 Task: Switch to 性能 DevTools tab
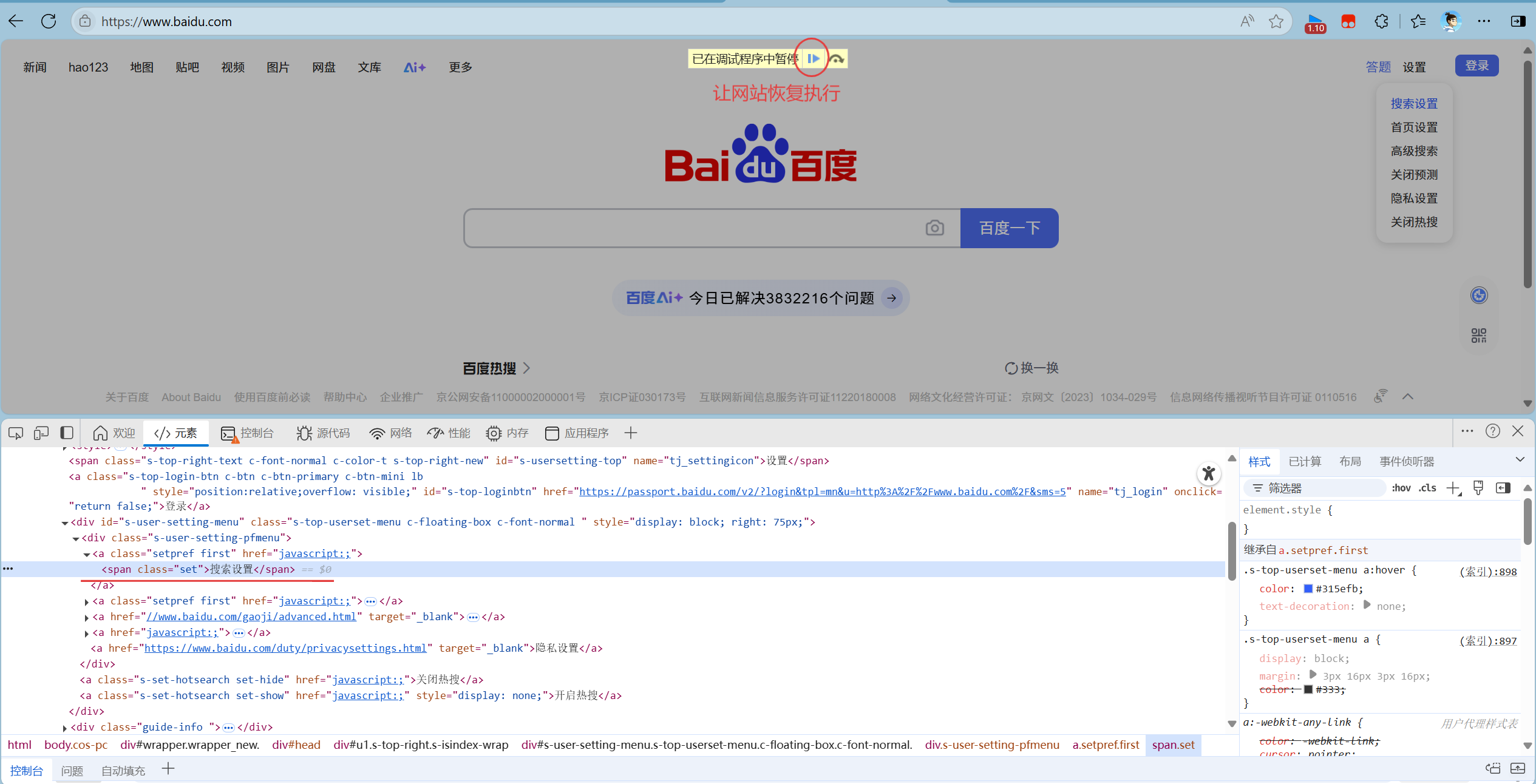449,433
